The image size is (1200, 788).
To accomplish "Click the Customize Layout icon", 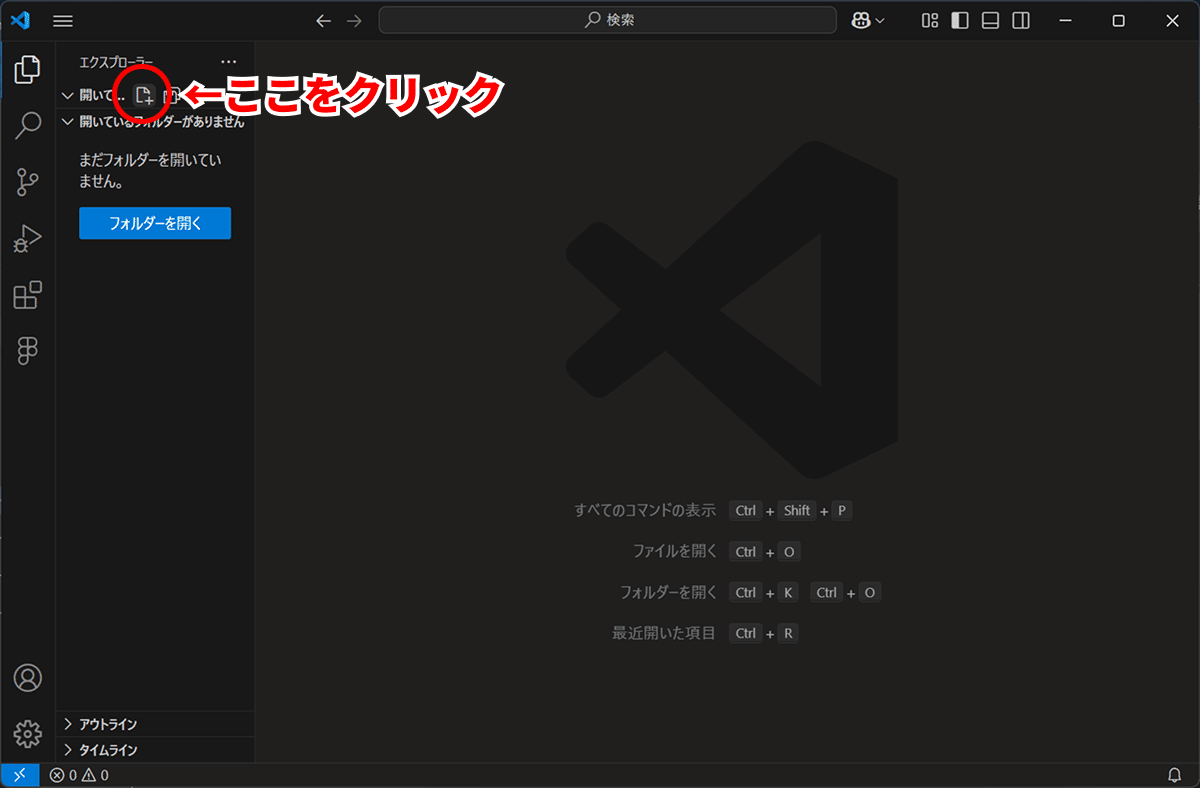I will 930,21.
